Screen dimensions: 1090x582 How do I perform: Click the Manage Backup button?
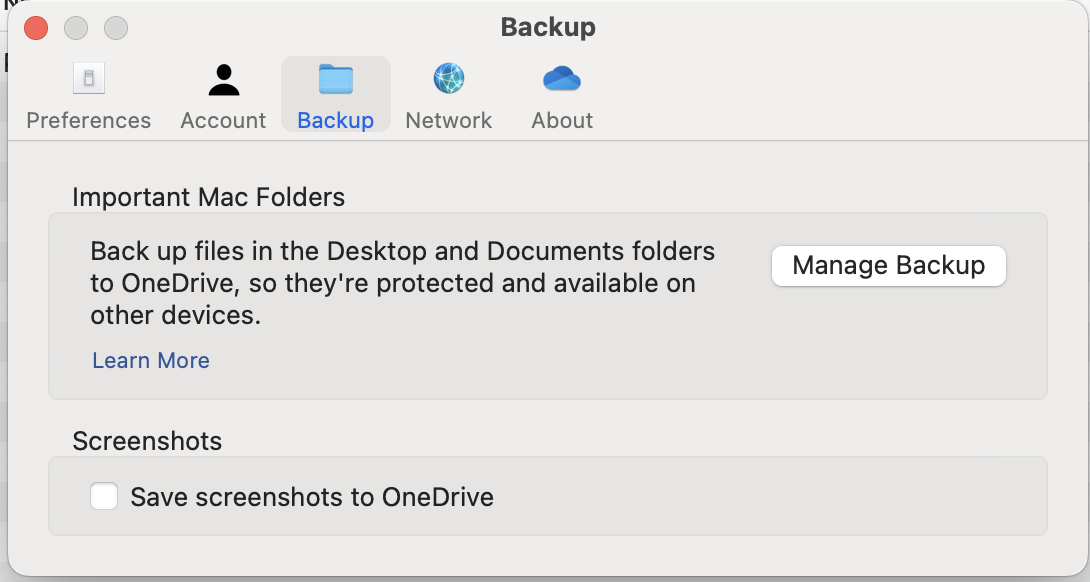pyautogui.click(x=888, y=266)
